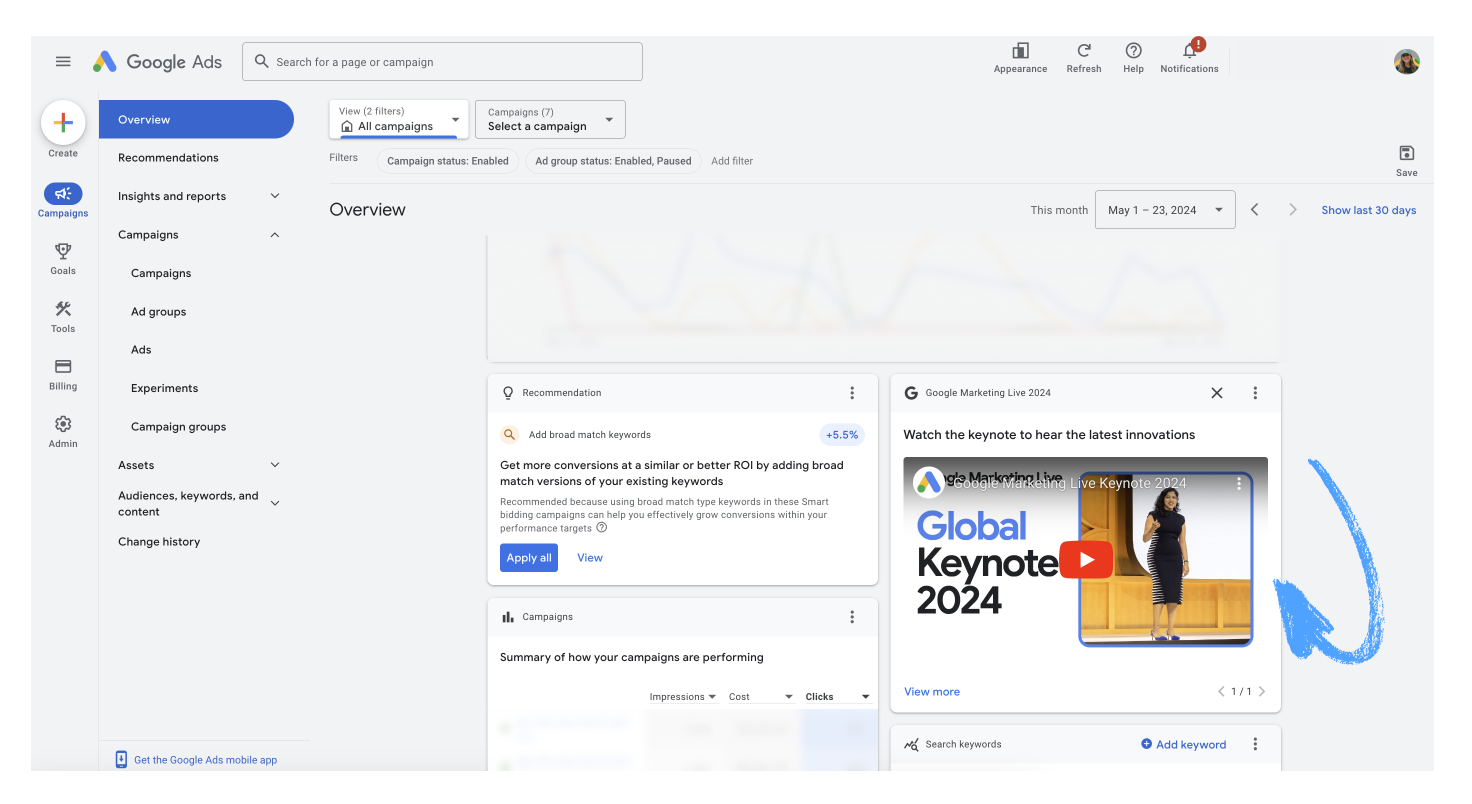Open Change history from the sidebar

tap(159, 541)
